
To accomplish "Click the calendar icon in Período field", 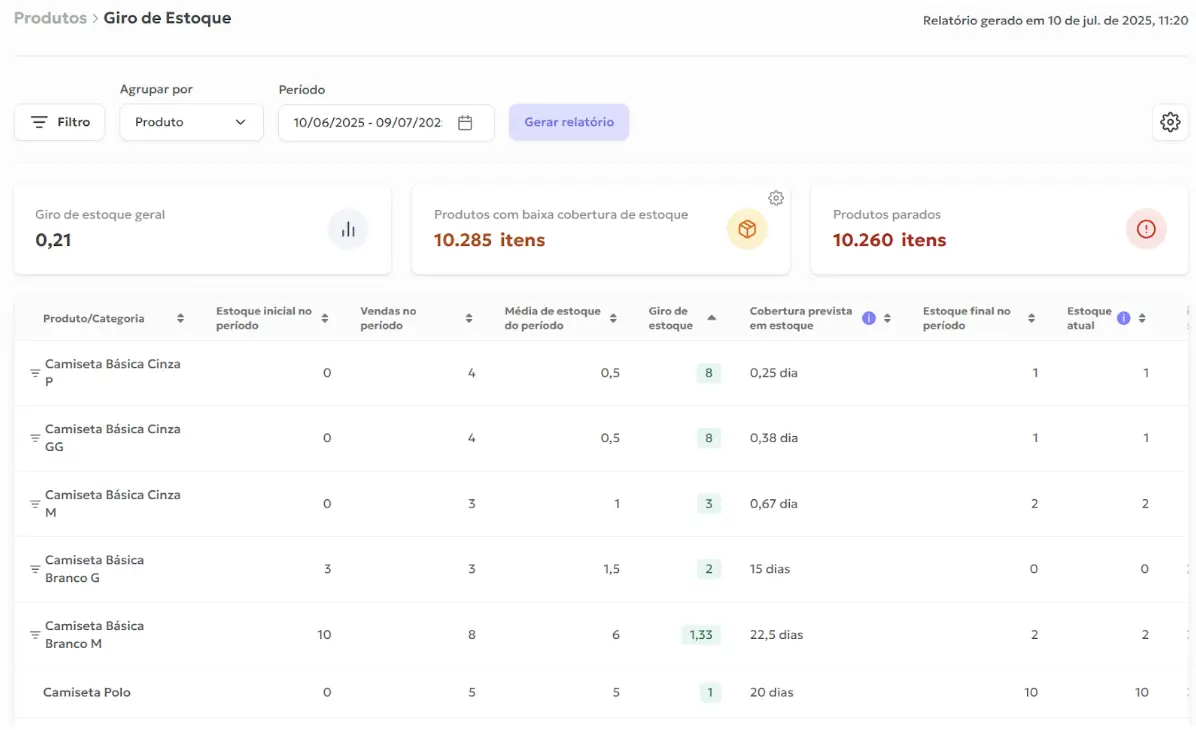I will (x=465, y=123).
